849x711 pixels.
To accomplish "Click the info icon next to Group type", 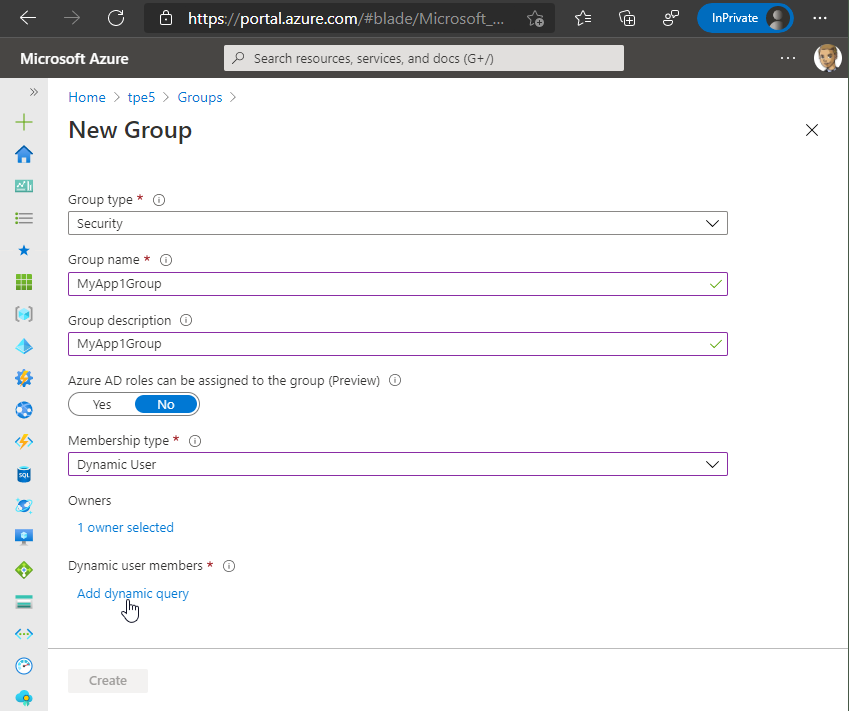I will 159,200.
